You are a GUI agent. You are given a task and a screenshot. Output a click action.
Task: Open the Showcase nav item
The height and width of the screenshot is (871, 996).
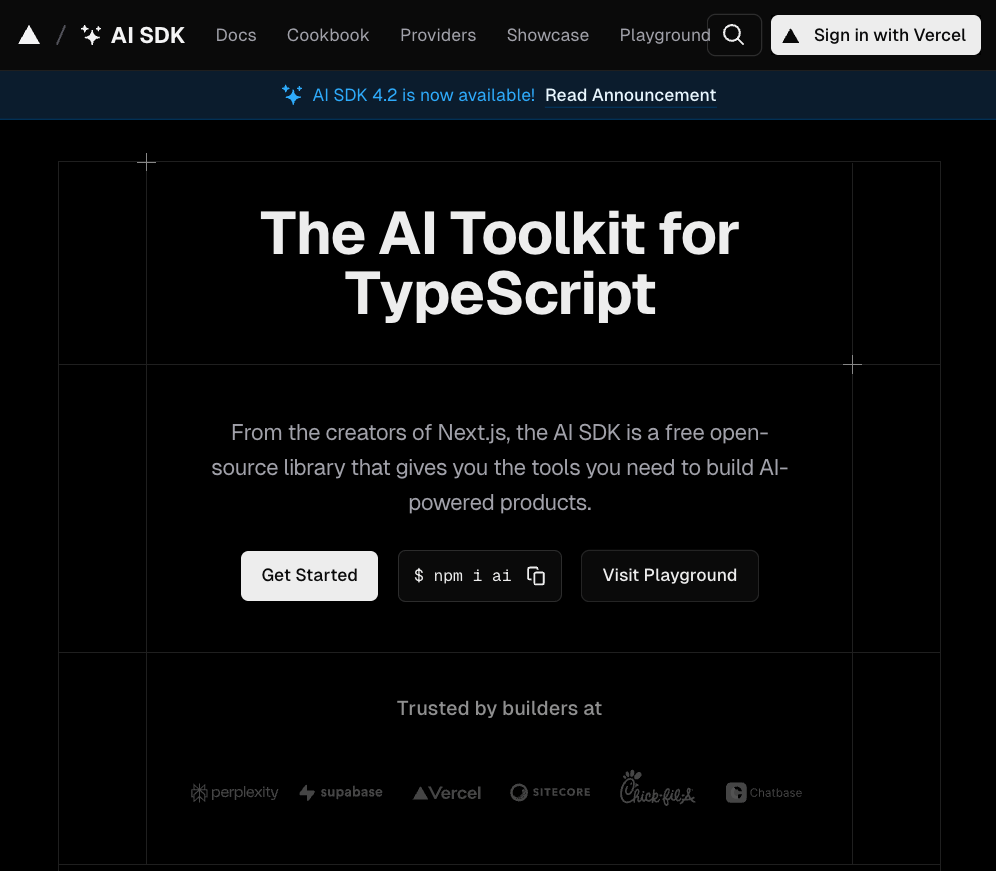(x=548, y=35)
